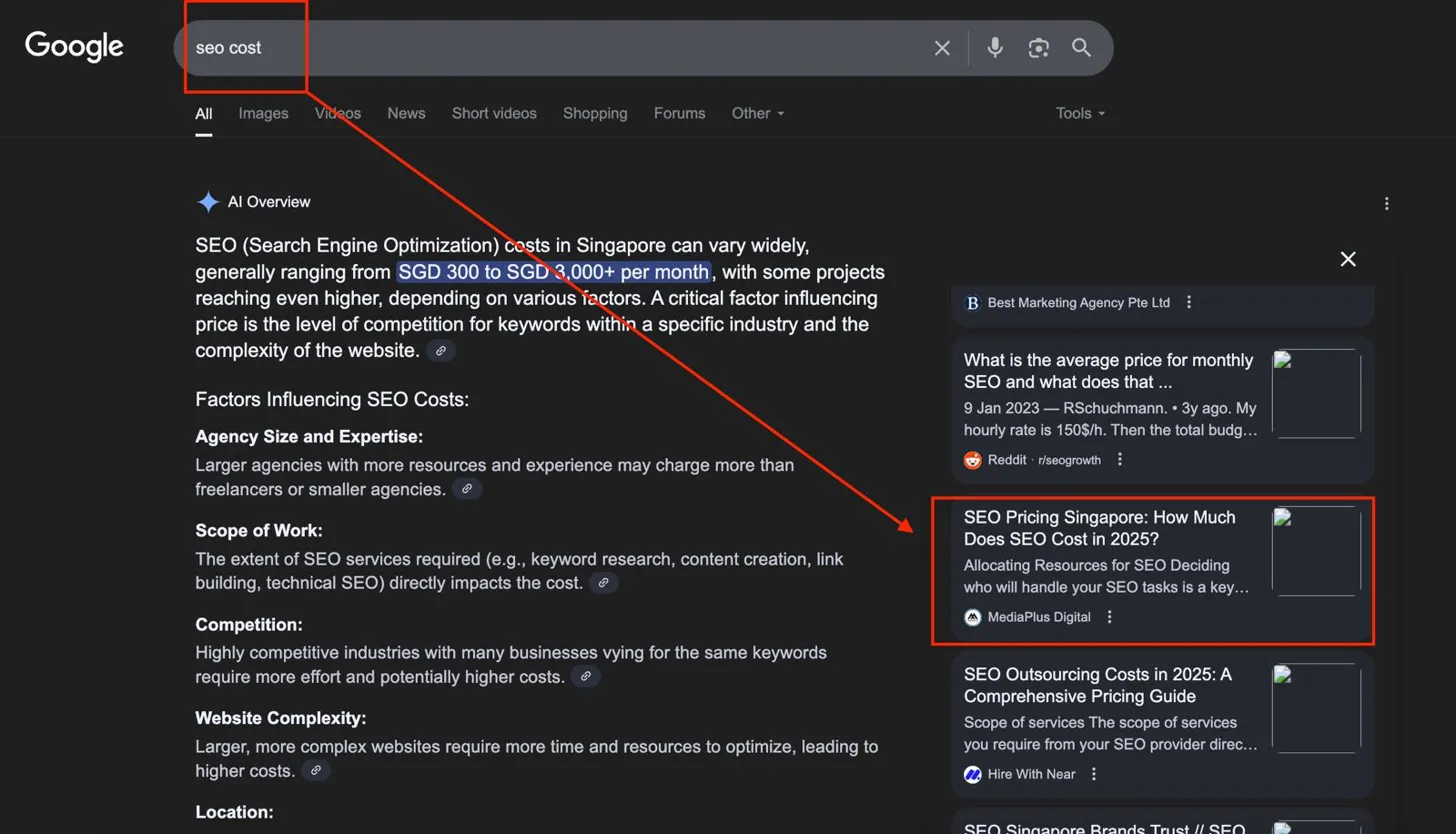The height and width of the screenshot is (834, 1456).
Task: Click highlighted 'SGD 300 to SGD 3,000+ per month'
Action: [554, 272]
